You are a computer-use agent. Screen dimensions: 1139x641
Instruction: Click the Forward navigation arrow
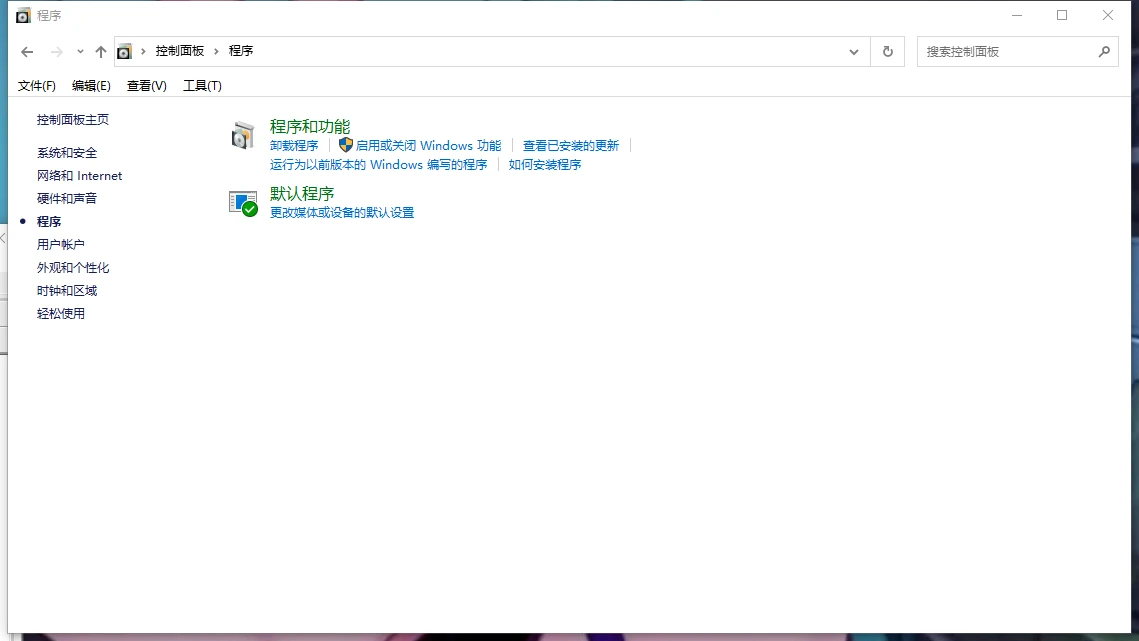coord(56,52)
